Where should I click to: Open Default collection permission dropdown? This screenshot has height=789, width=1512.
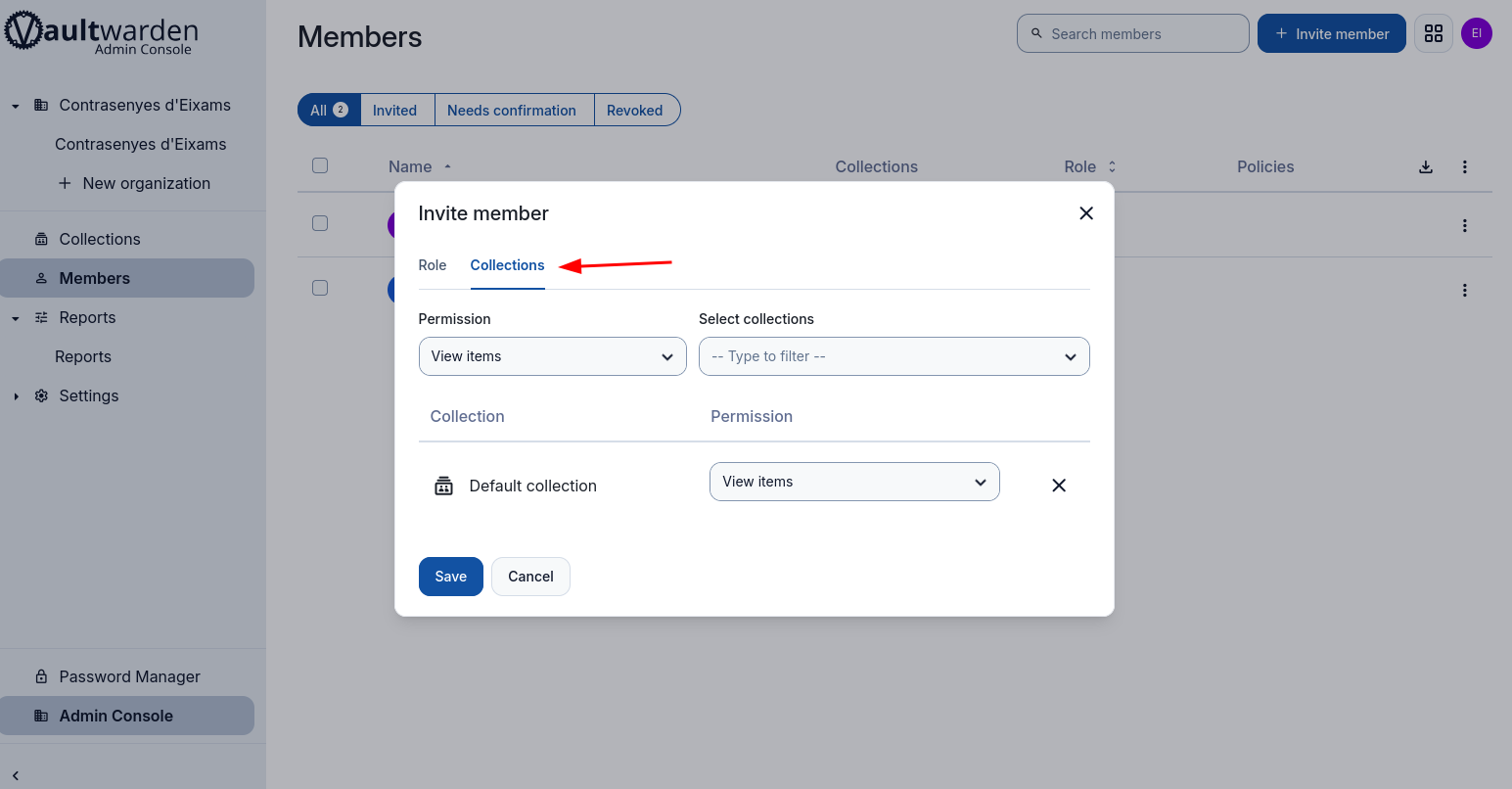(x=854, y=482)
